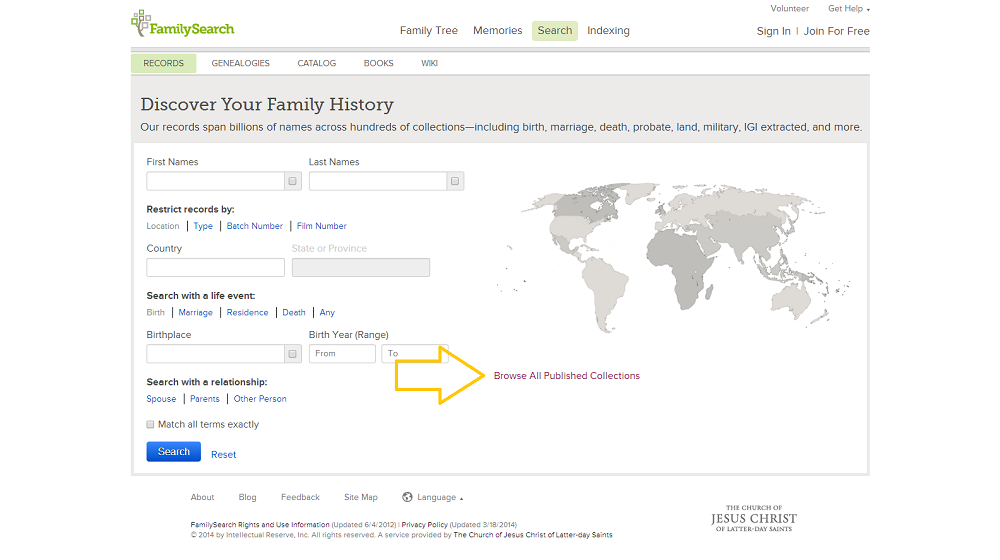Open the Indexing section
This screenshot has height=560, width=1000.
pos(608,31)
